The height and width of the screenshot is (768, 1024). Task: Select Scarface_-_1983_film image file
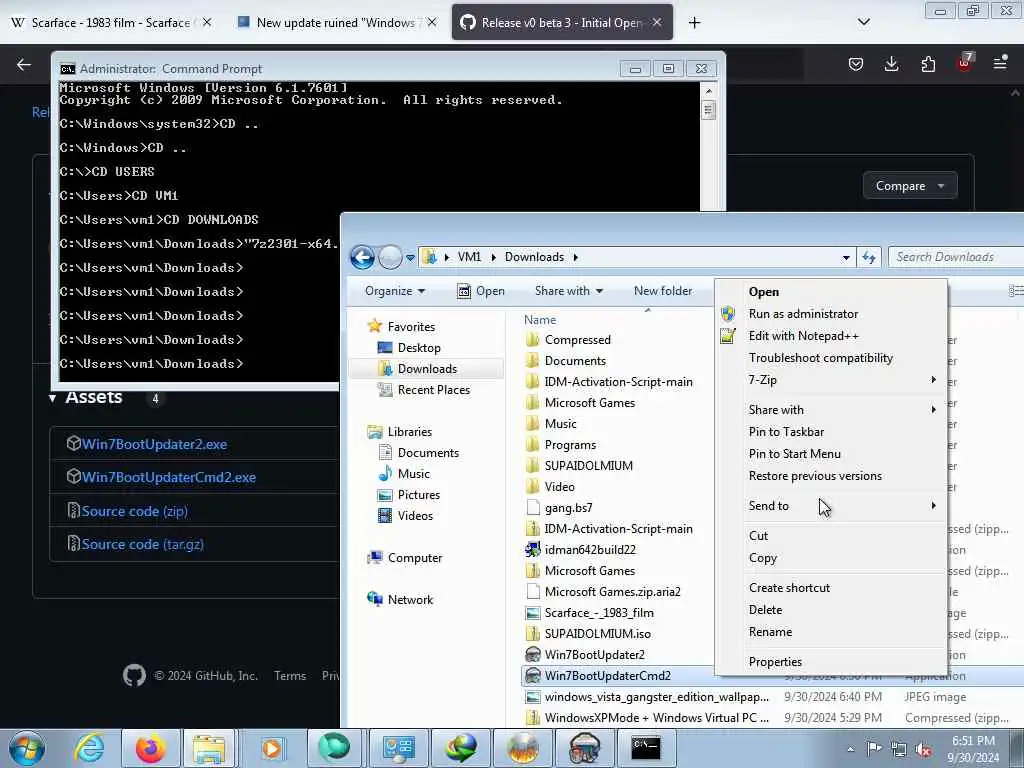[x=599, y=613]
